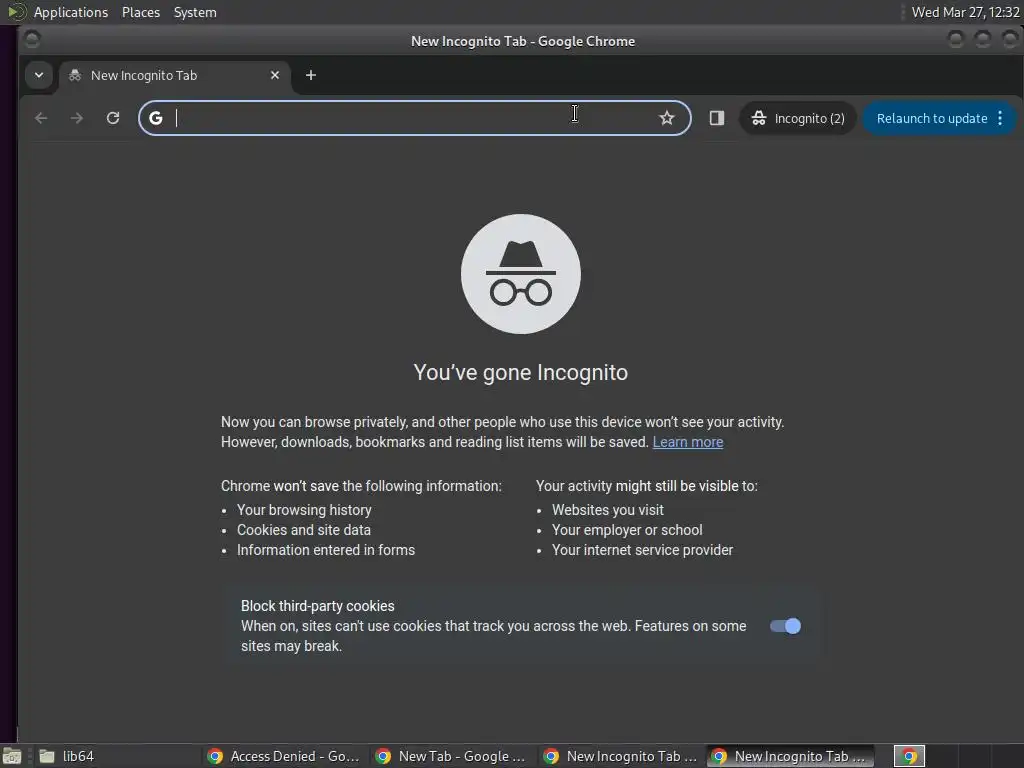
Task: Click the large incognito hat icon
Action: 520,274
